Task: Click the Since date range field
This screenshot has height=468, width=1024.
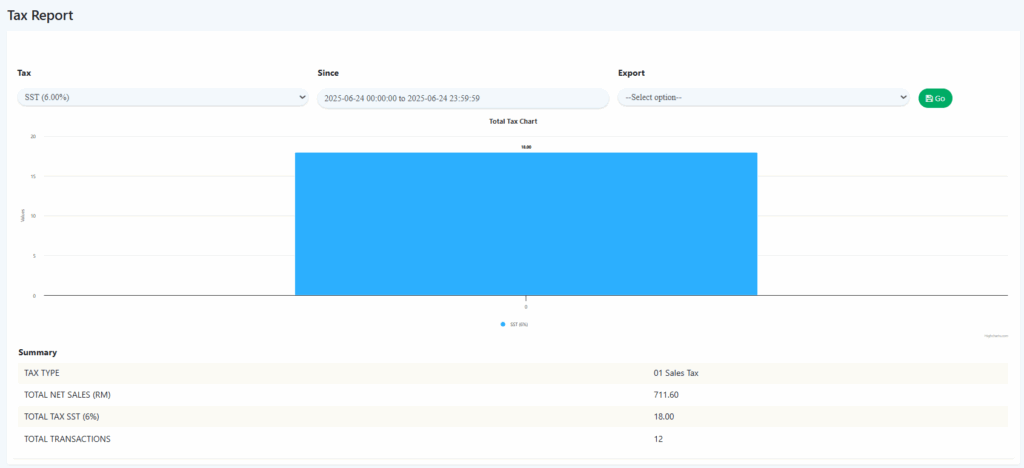Action: pos(462,98)
